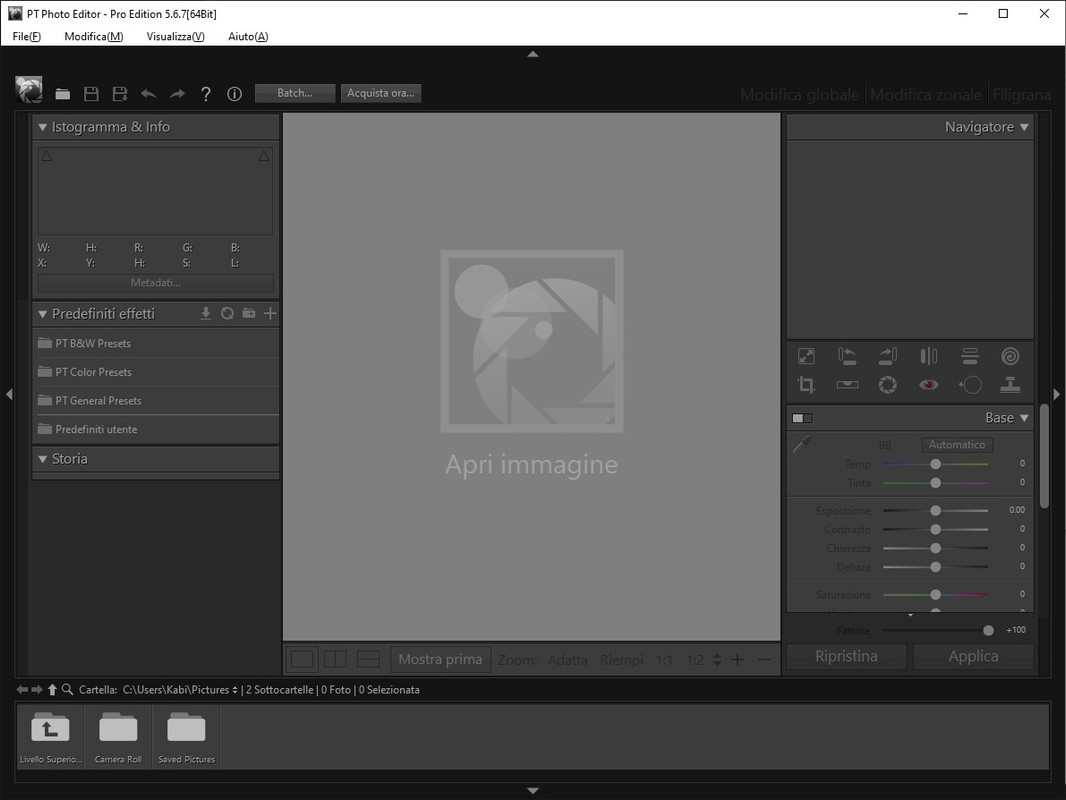Screen dimensions: 1066x800
Task: Collapse top toolbar with the up arrow
Action: [533, 54]
